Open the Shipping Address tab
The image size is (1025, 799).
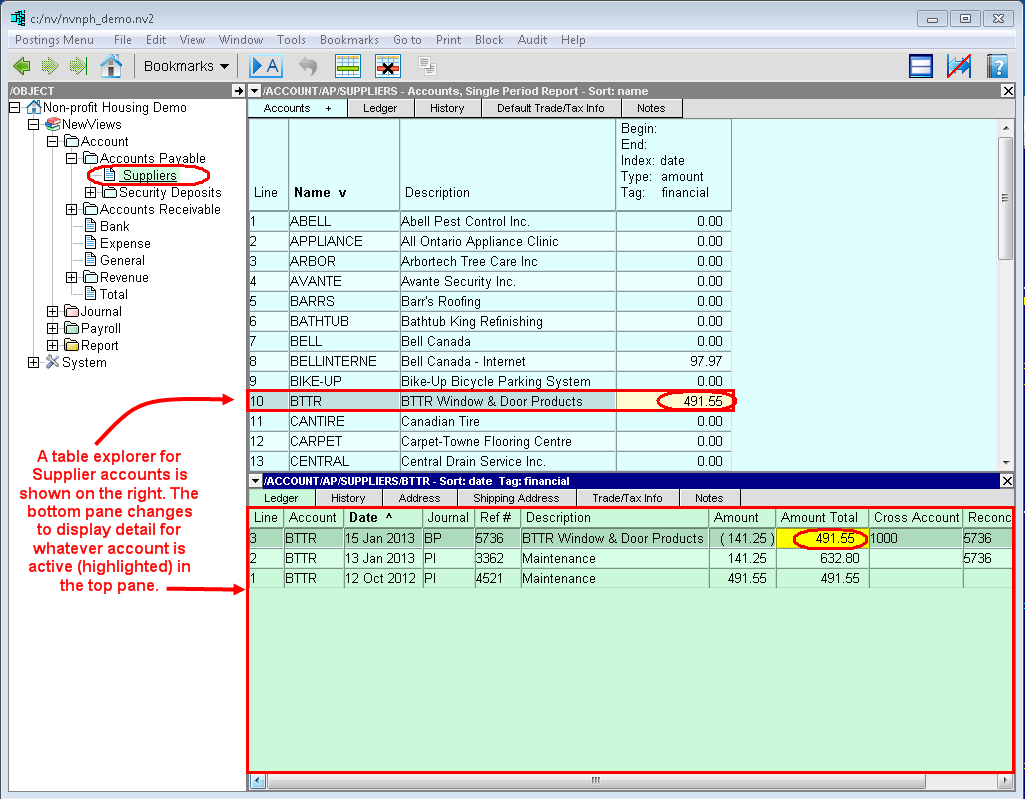517,498
